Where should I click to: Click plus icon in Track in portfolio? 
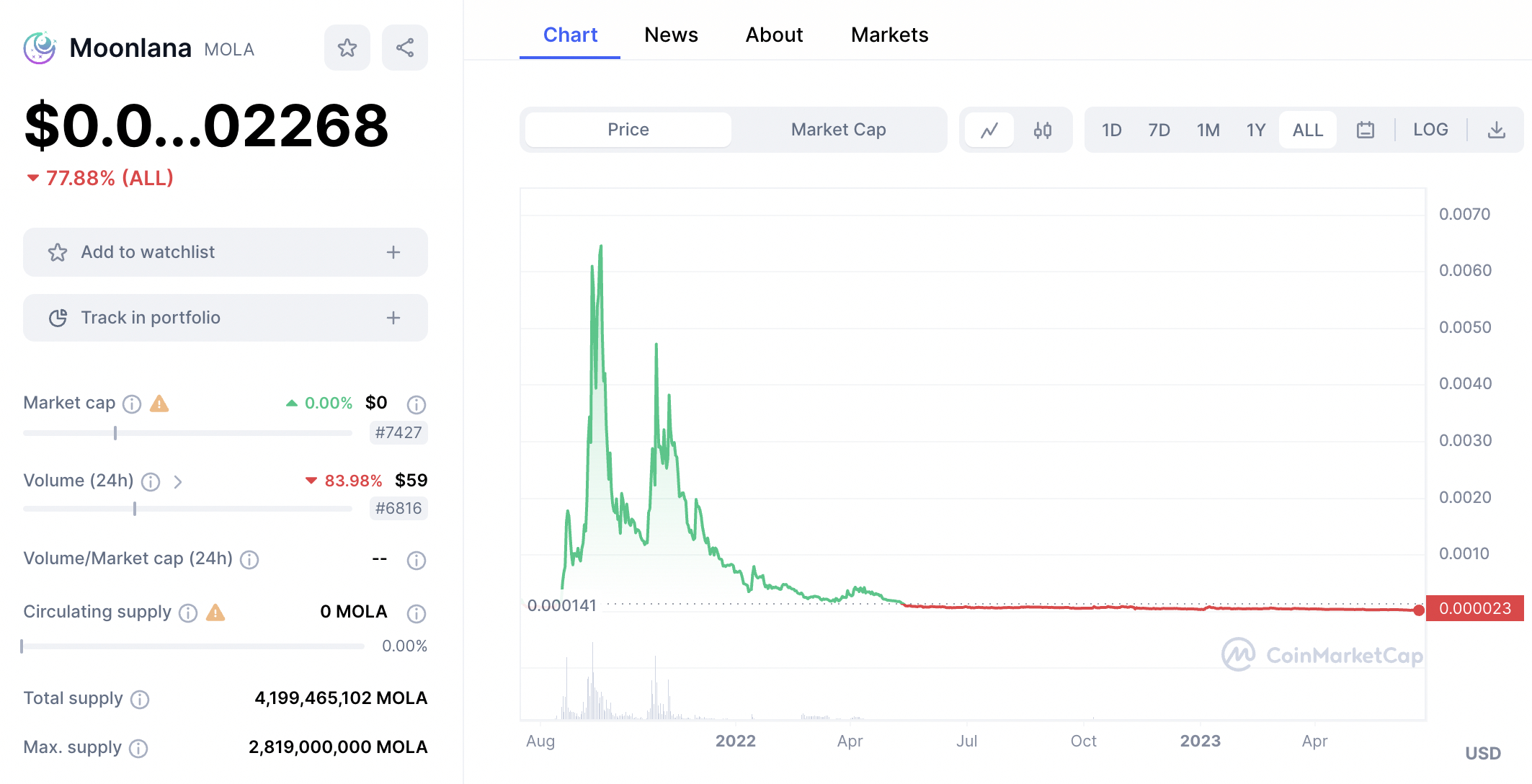pos(393,318)
